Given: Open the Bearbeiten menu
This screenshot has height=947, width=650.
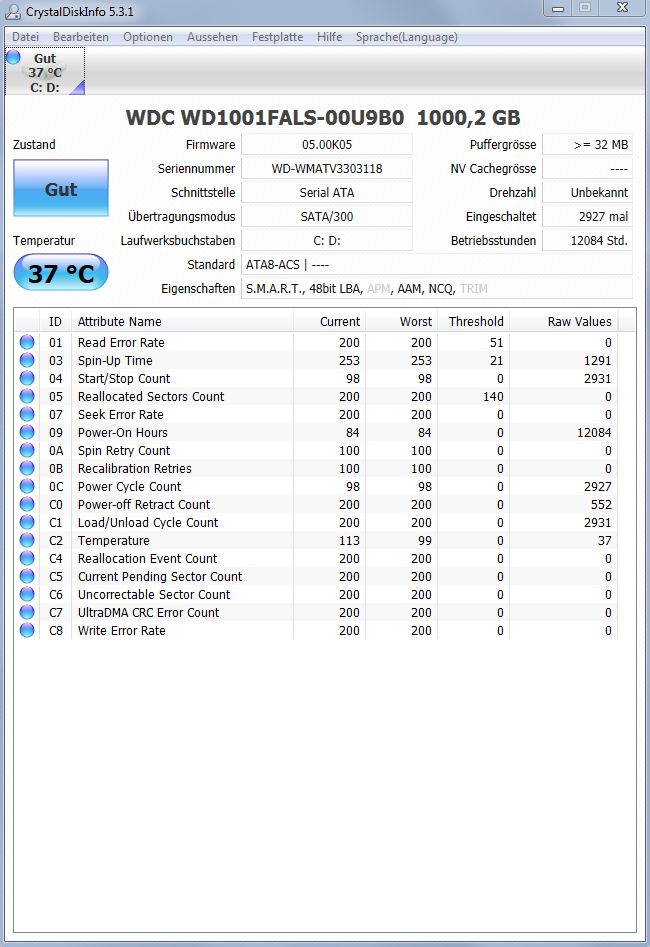Looking at the screenshot, I should coord(81,37).
